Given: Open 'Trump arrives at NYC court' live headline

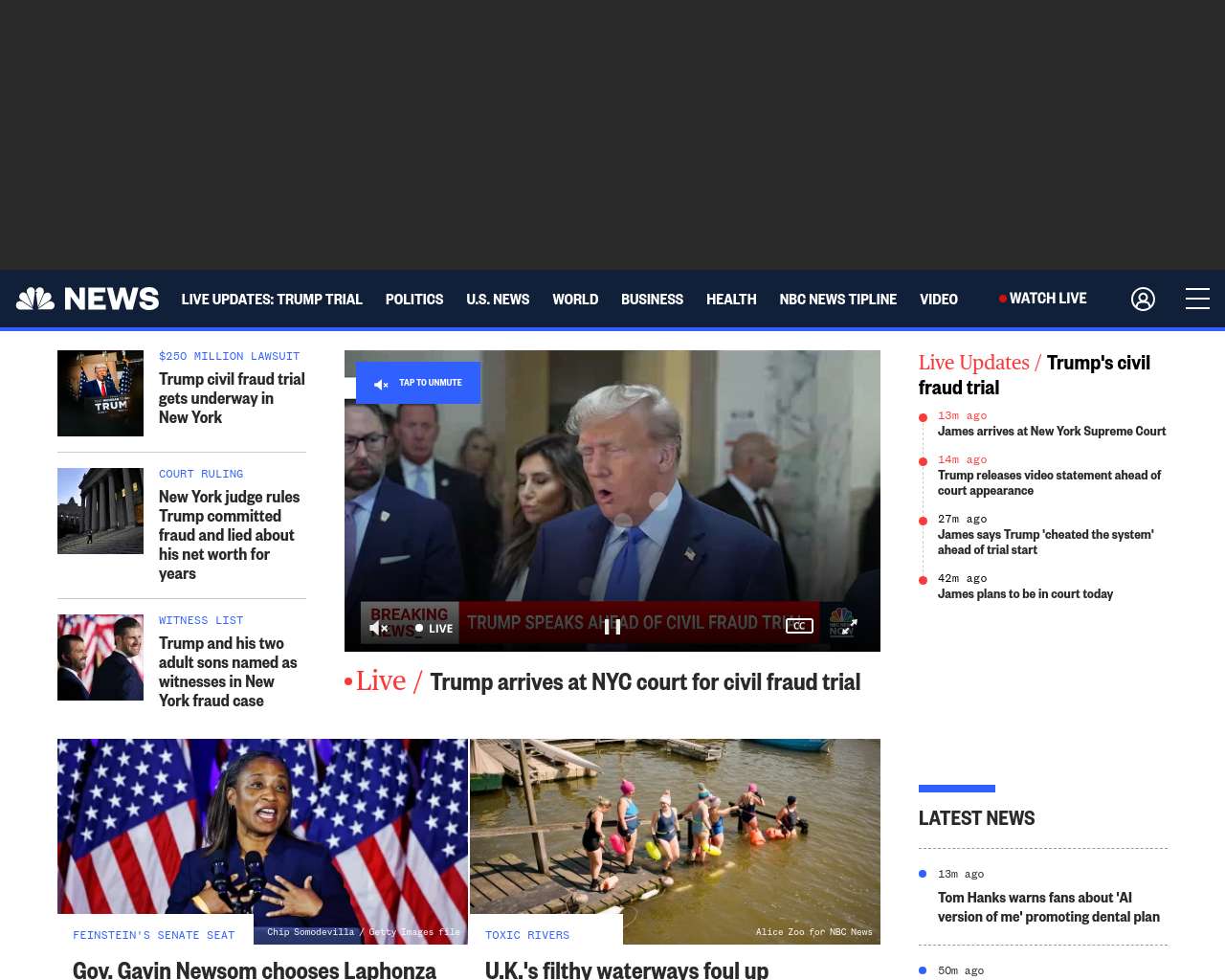Looking at the screenshot, I should click(x=645, y=681).
